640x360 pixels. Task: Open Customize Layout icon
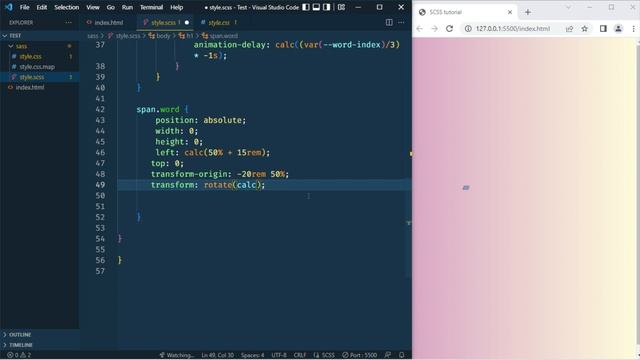click(341, 7)
